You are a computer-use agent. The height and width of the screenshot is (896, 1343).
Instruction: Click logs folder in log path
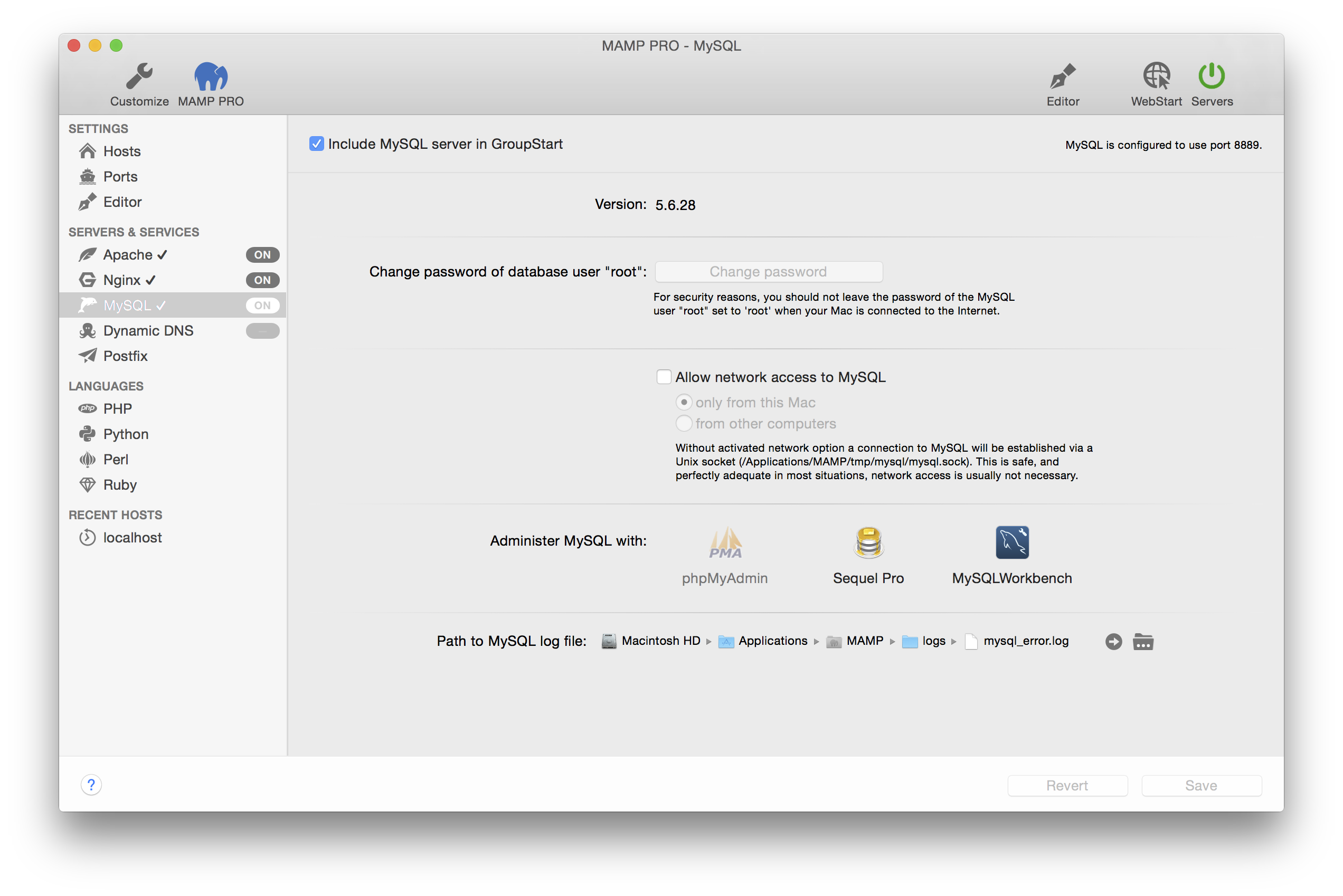[923, 641]
